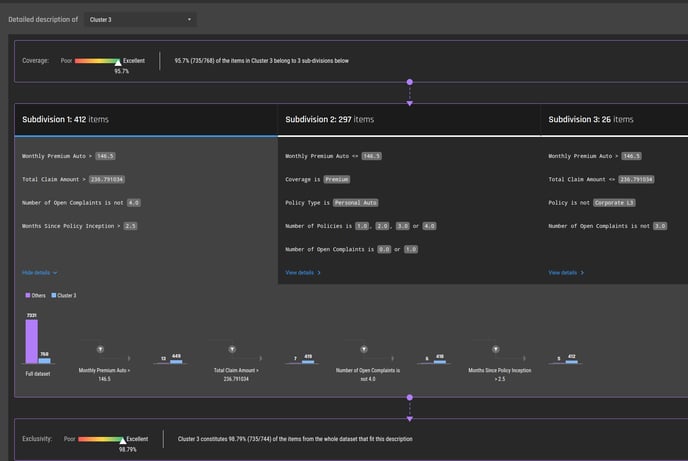Click the 3.0 chip in Number of Policies rule
This screenshot has width=688, height=461.
403,226
